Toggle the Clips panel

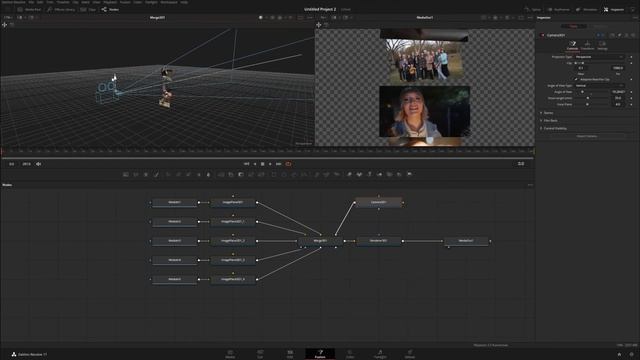[88, 9]
